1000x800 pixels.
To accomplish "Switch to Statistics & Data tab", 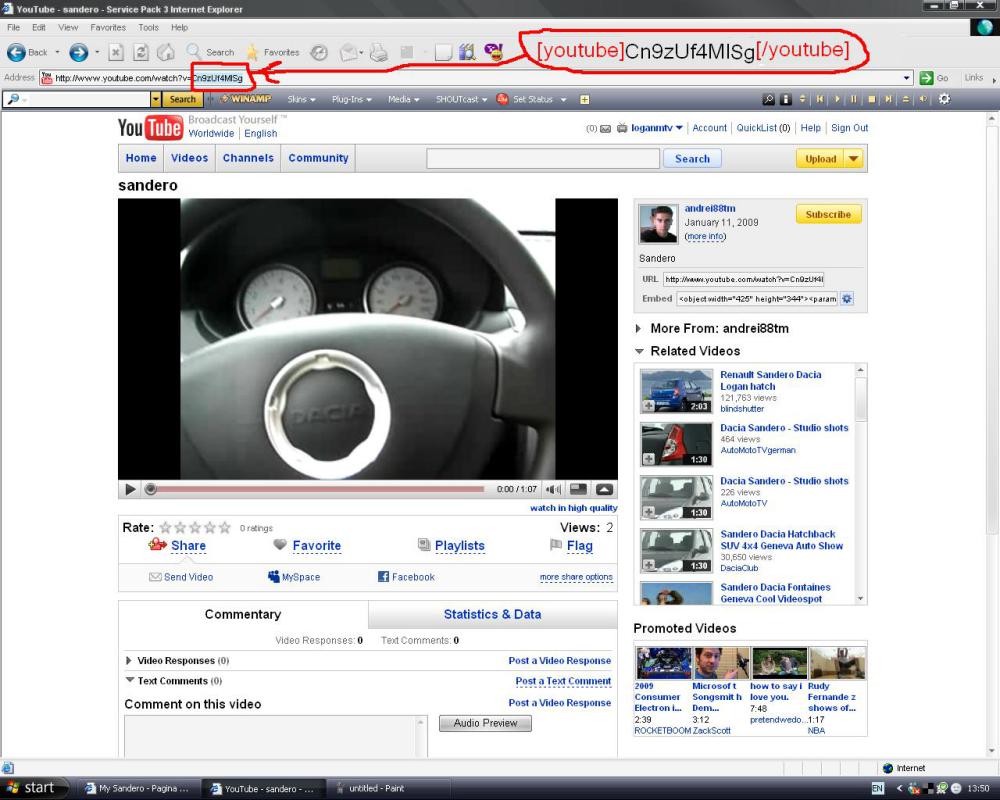I will (x=492, y=614).
